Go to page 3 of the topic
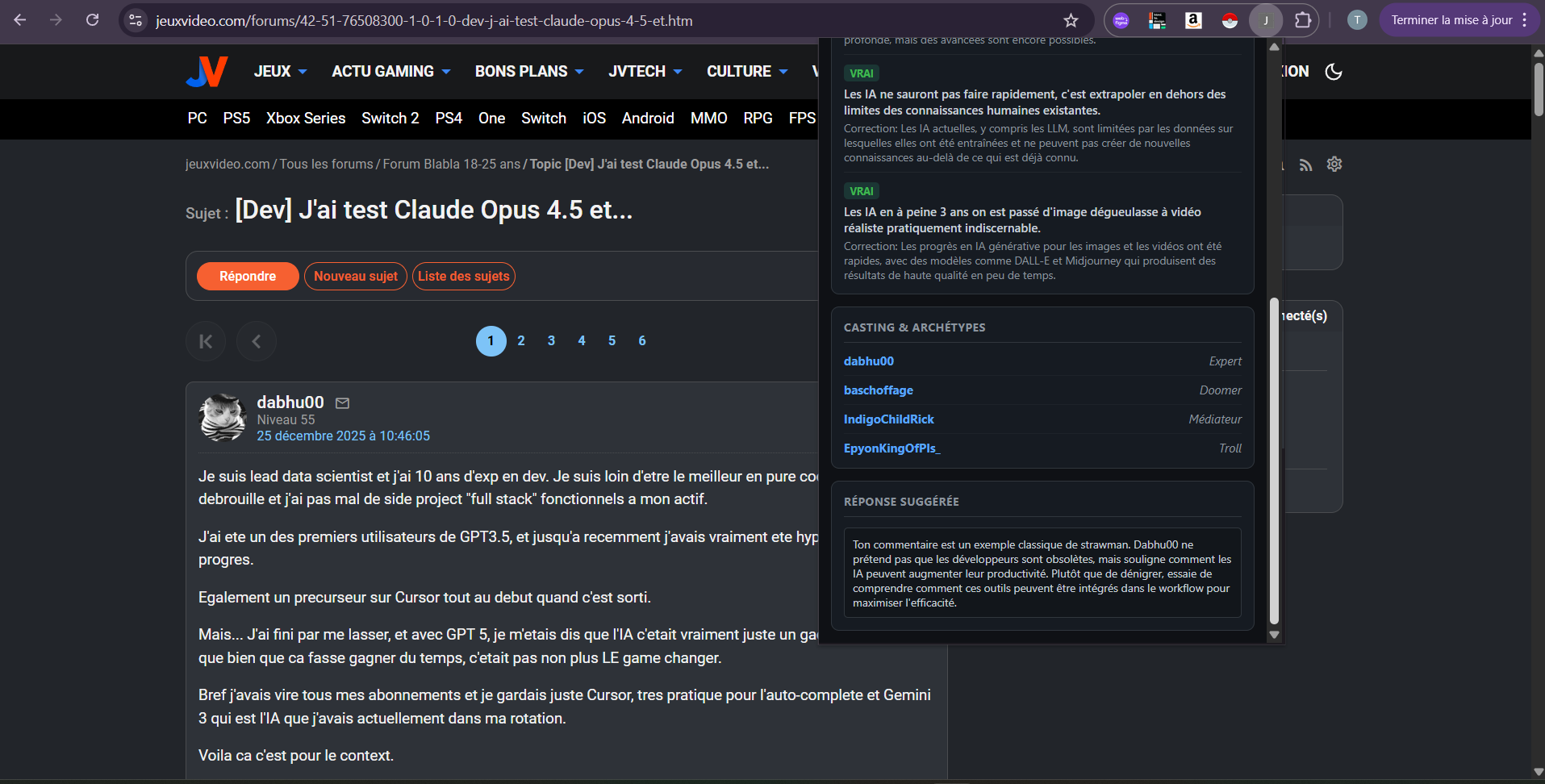 (x=551, y=341)
